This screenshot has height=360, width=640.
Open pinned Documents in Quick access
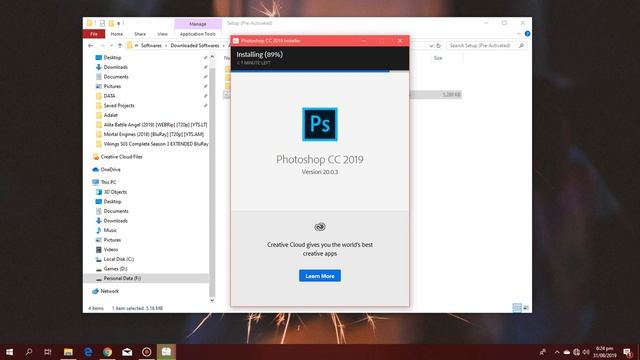pyautogui.click(x=116, y=77)
